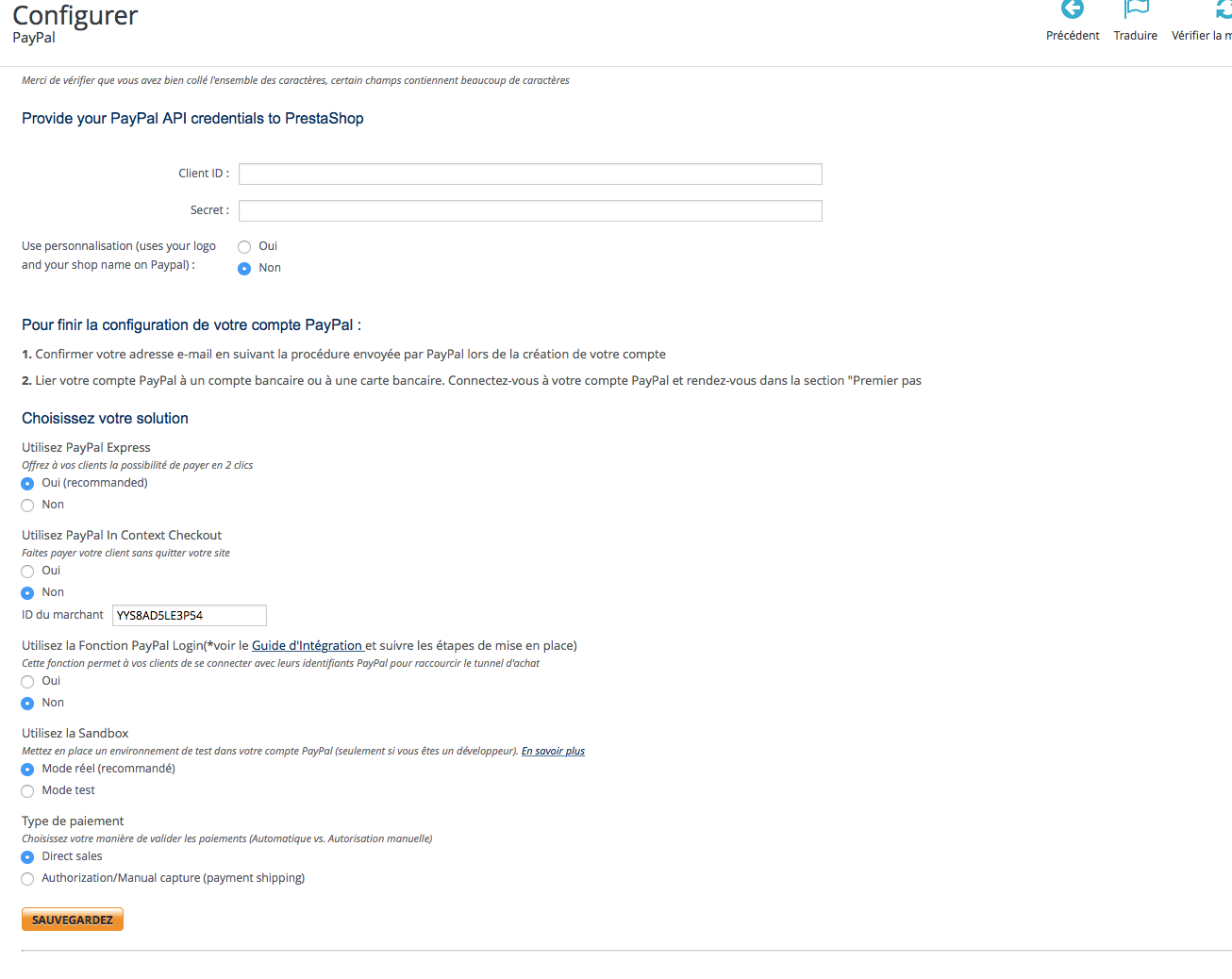Select Non for Use personnalisation

(244, 269)
